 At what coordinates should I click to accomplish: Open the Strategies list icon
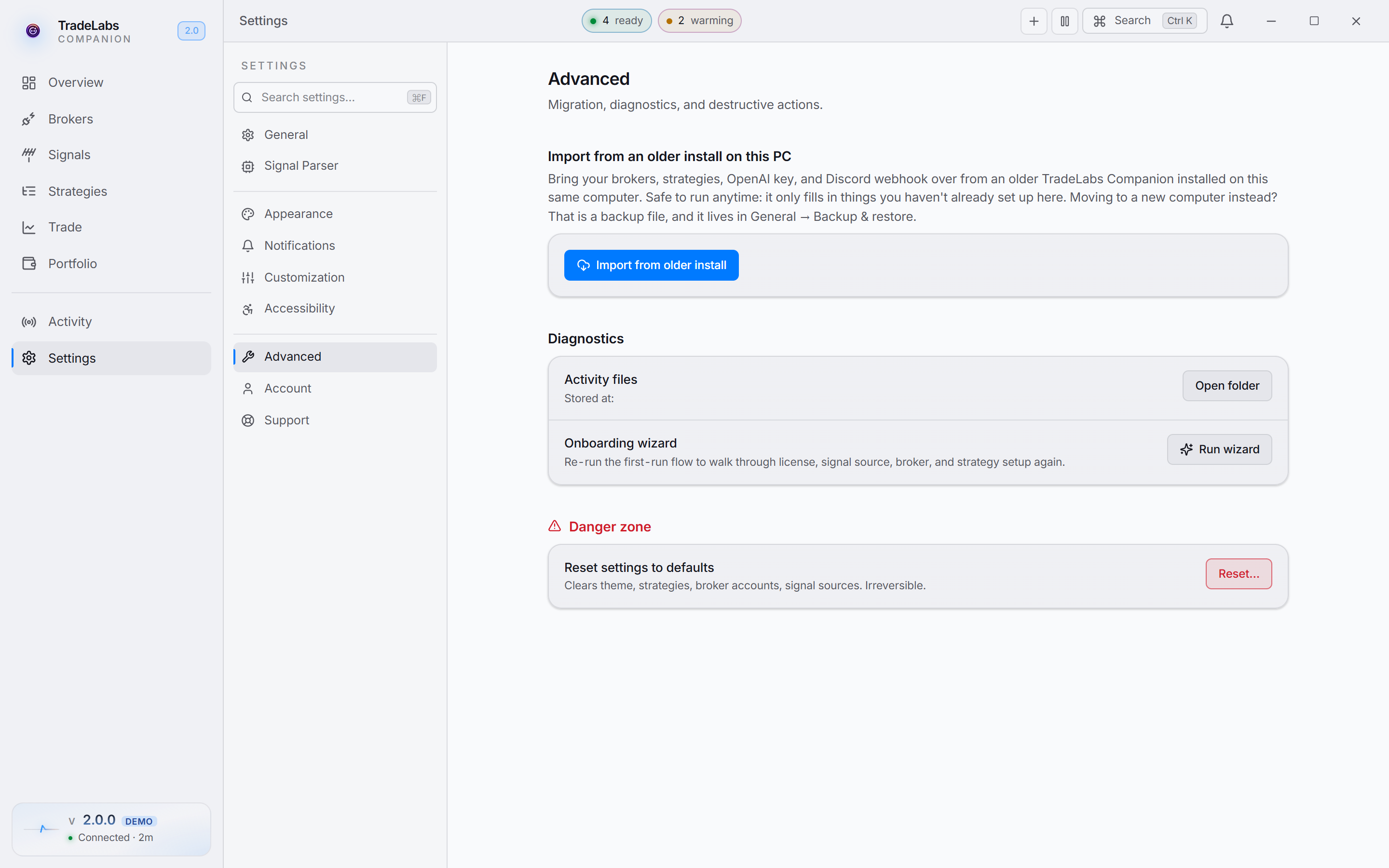coord(29,191)
